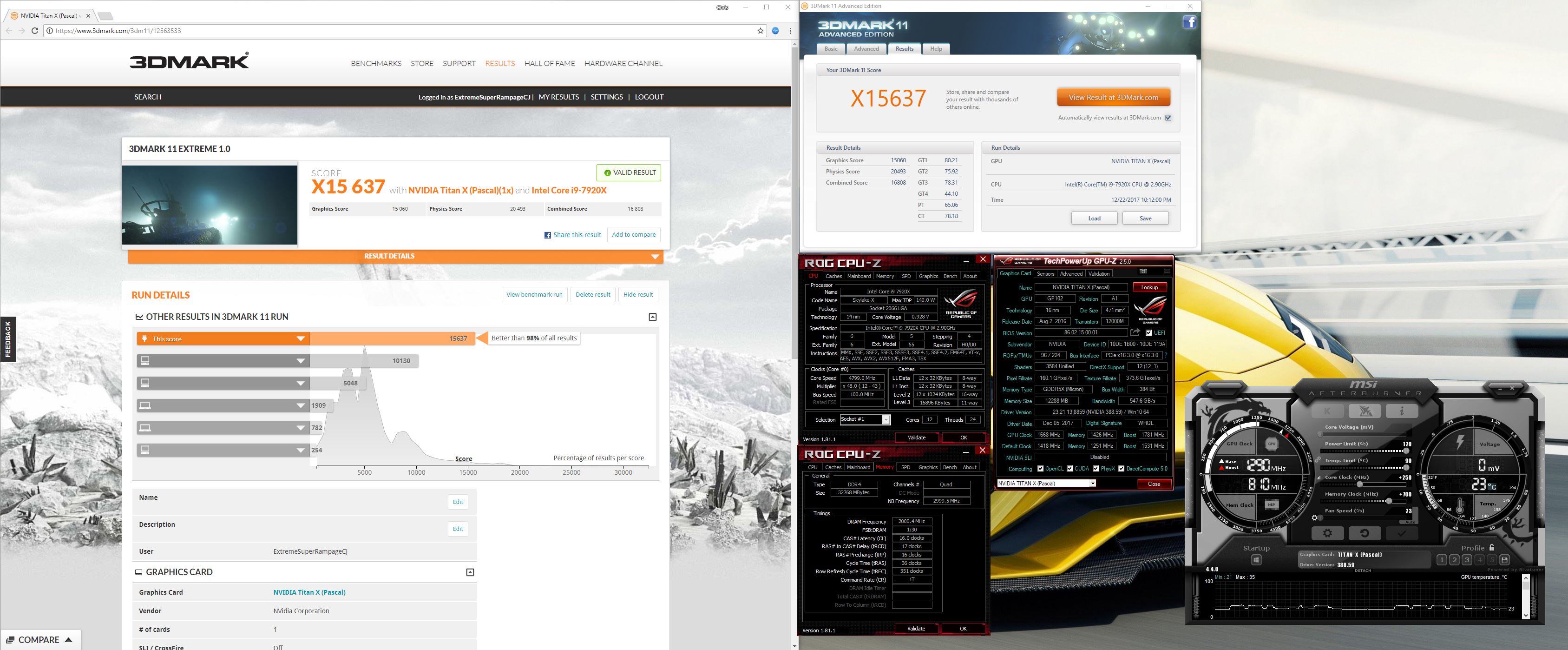The image size is (1568, 650).
Task: Collapse the Other Results in 3DMark 11 Run section
Action: [x=653, y=317]
